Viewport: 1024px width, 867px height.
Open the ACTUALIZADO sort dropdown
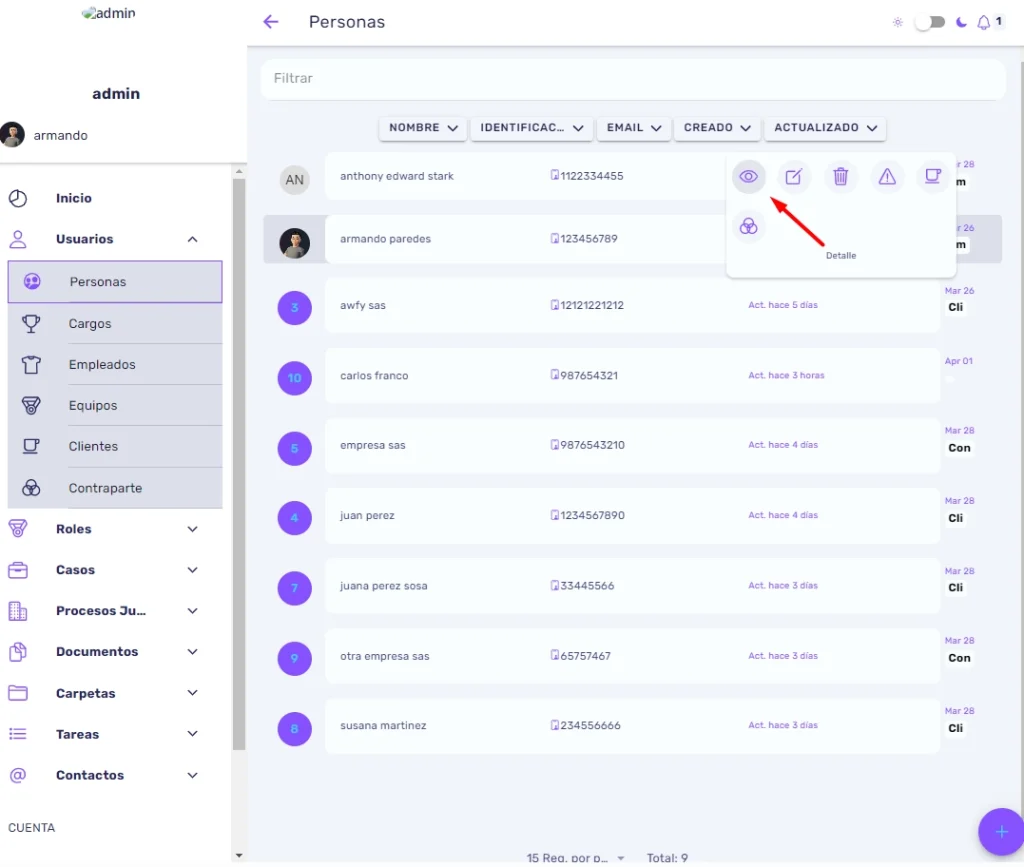click(825, 127)
